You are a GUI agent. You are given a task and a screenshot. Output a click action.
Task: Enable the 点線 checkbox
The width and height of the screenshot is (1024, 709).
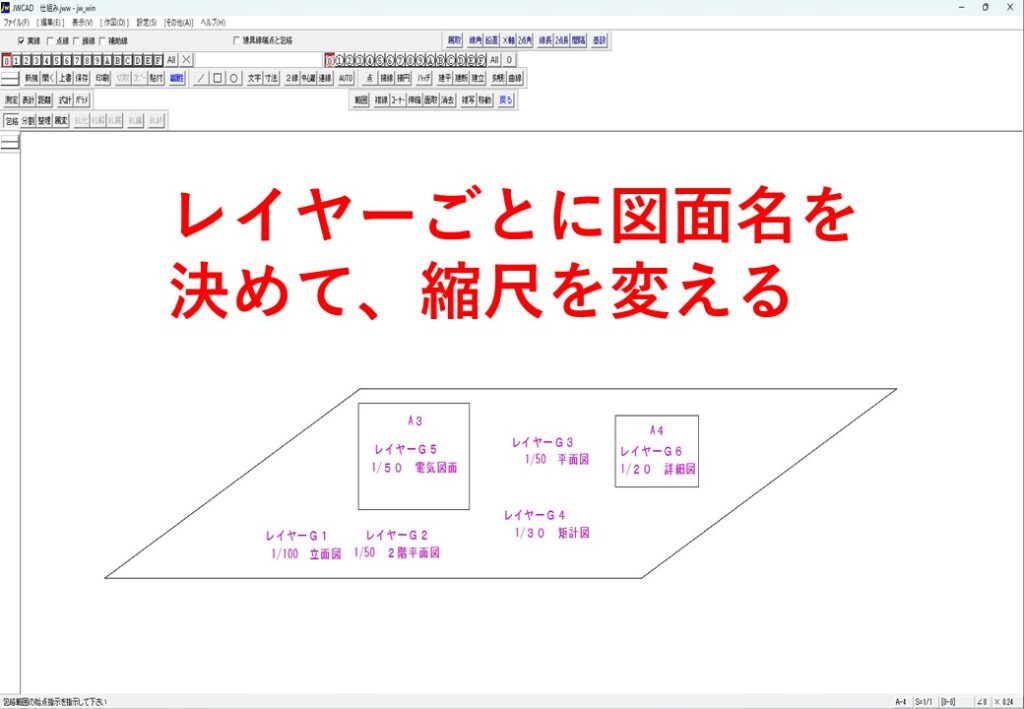(49, 41)
